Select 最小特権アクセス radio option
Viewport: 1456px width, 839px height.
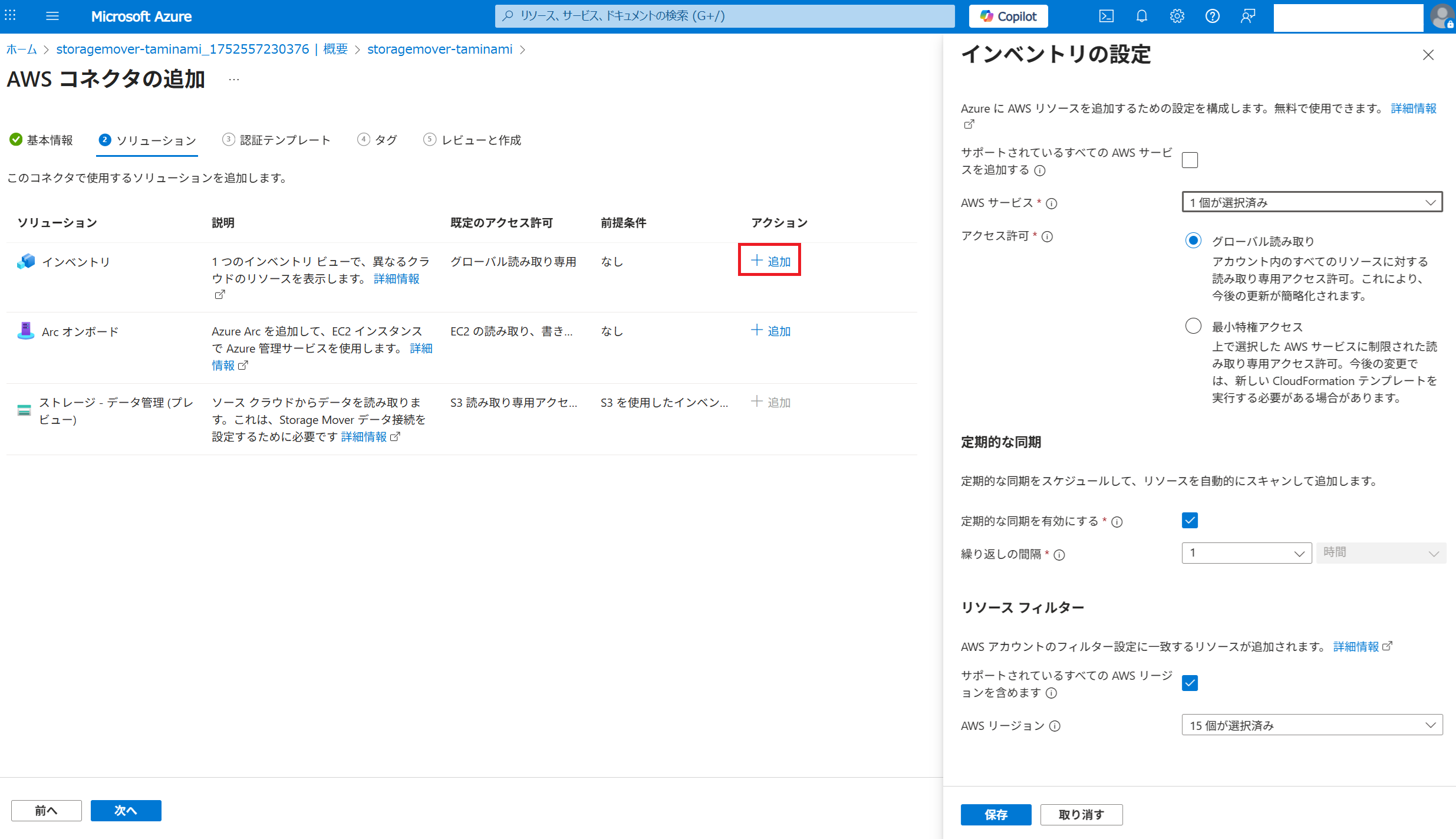point(1193,326)
